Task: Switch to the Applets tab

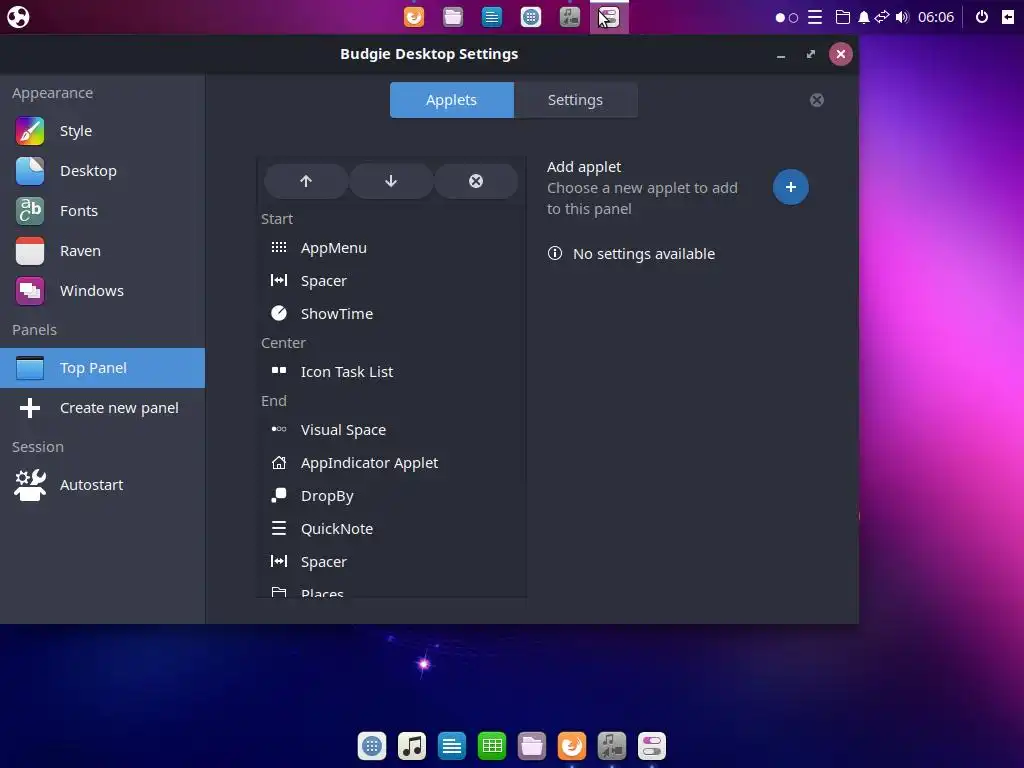Action: (x=451, y=100)
